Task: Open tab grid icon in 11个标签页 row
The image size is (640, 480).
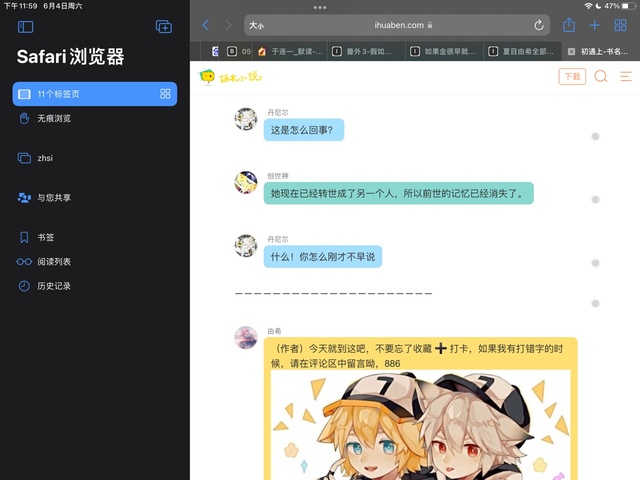Action: [165, 94]
